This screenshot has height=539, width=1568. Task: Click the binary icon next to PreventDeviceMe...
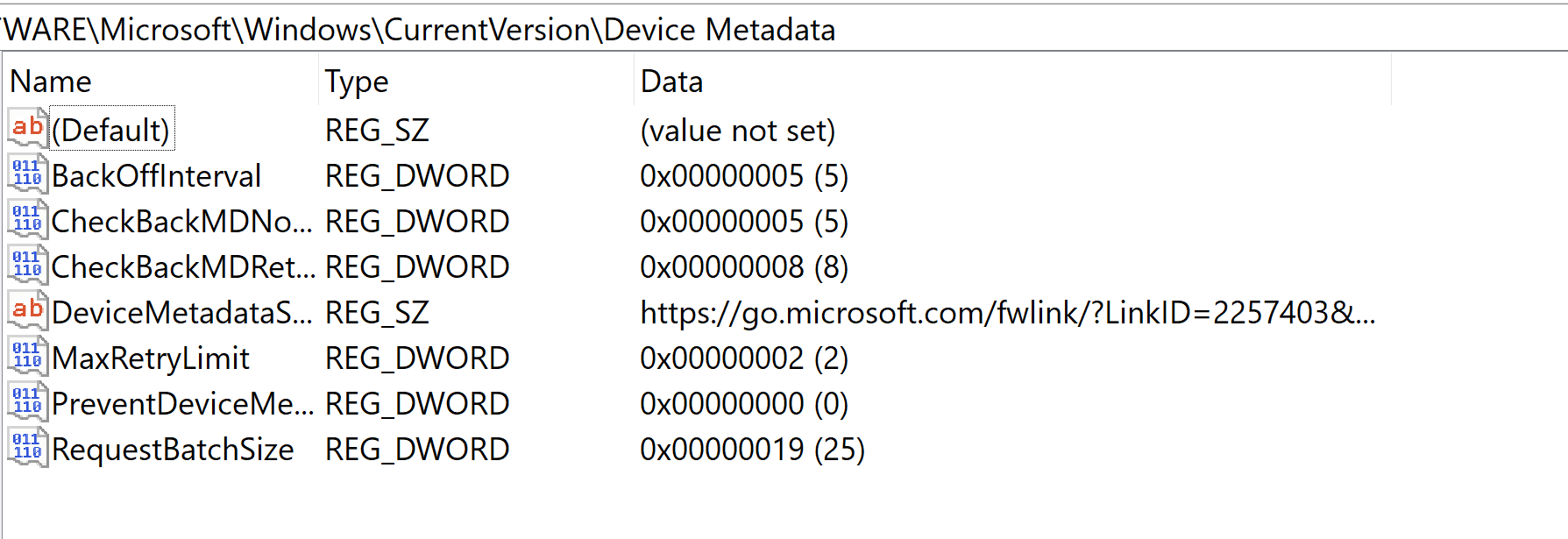pyautogui.click(x=26, y=401)
